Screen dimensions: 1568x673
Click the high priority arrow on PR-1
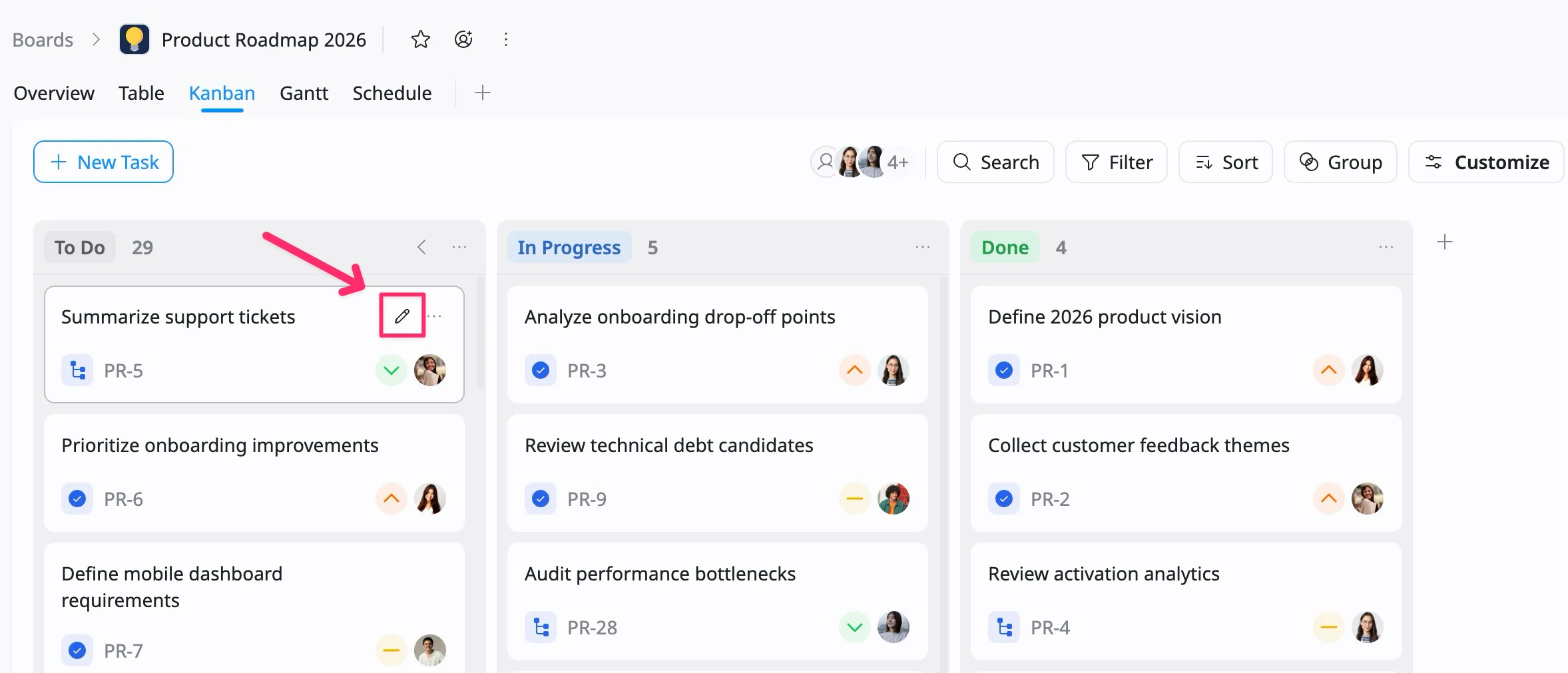point(1329,370)
